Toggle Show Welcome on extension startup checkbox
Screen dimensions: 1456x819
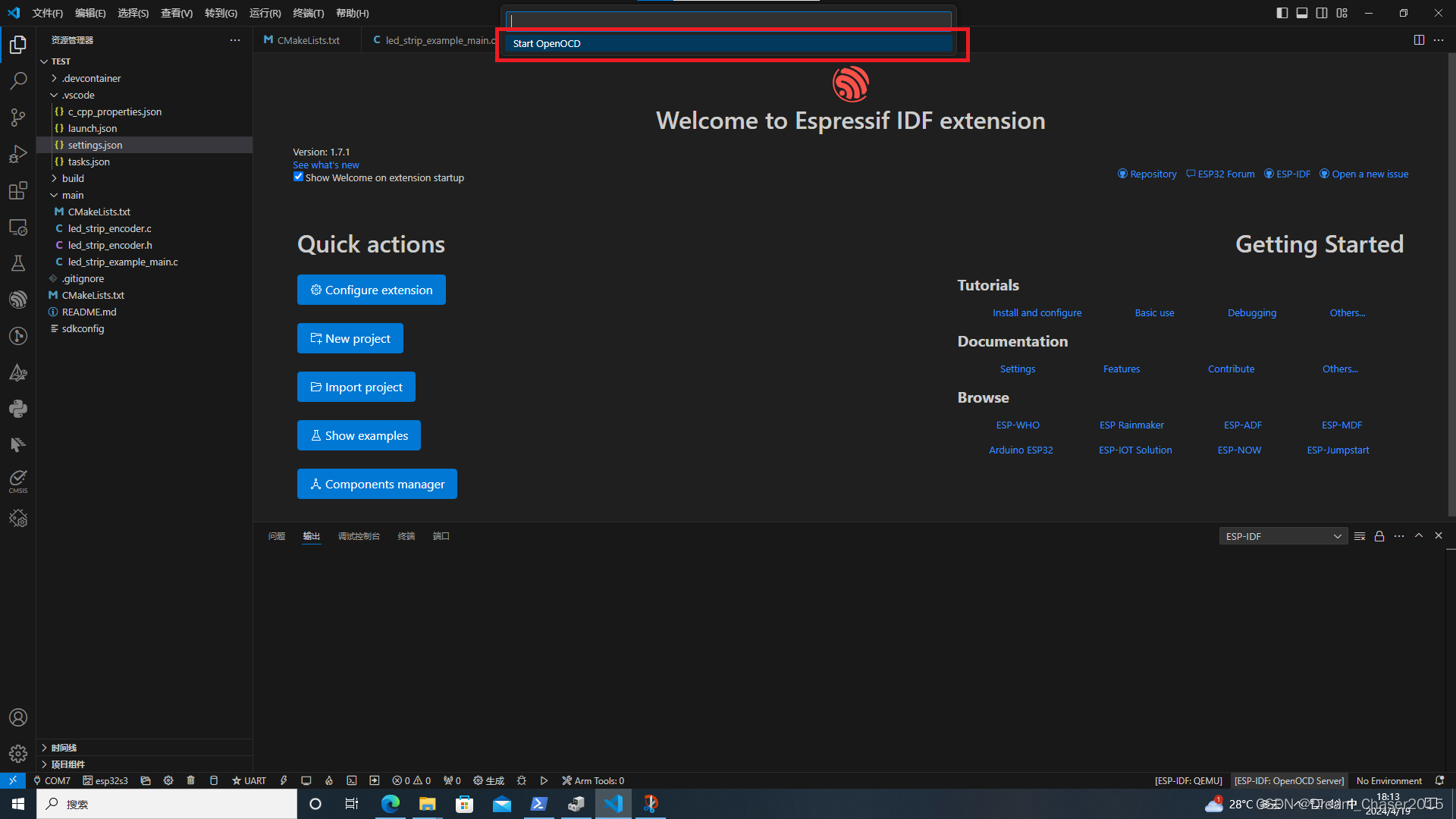(x=298, y=177)
